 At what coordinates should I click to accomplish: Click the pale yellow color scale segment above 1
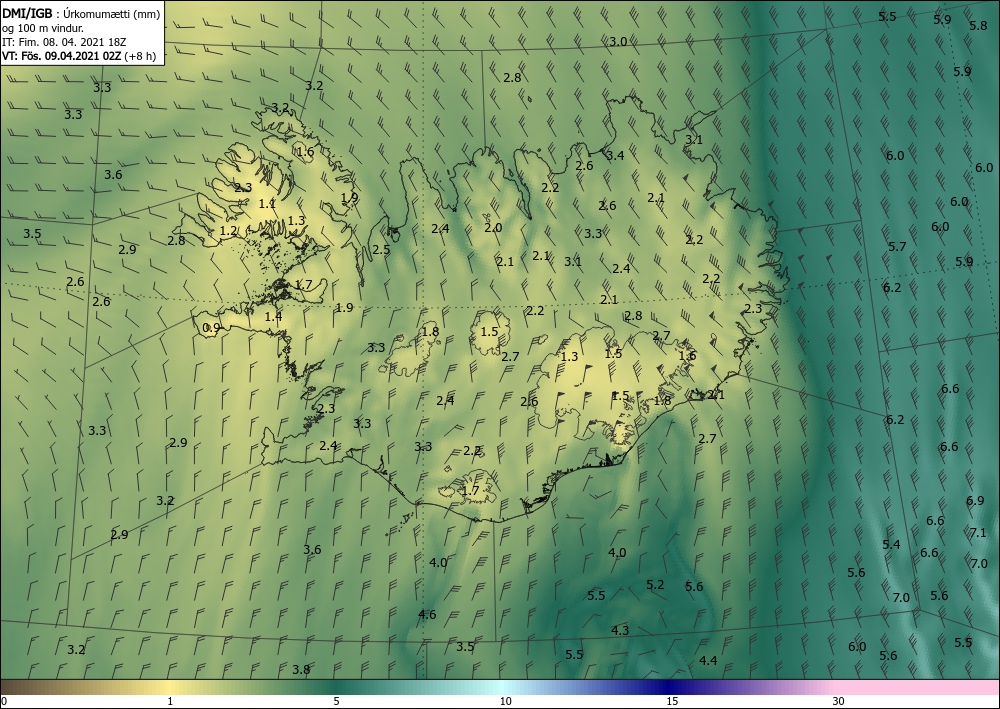[170, 687]
